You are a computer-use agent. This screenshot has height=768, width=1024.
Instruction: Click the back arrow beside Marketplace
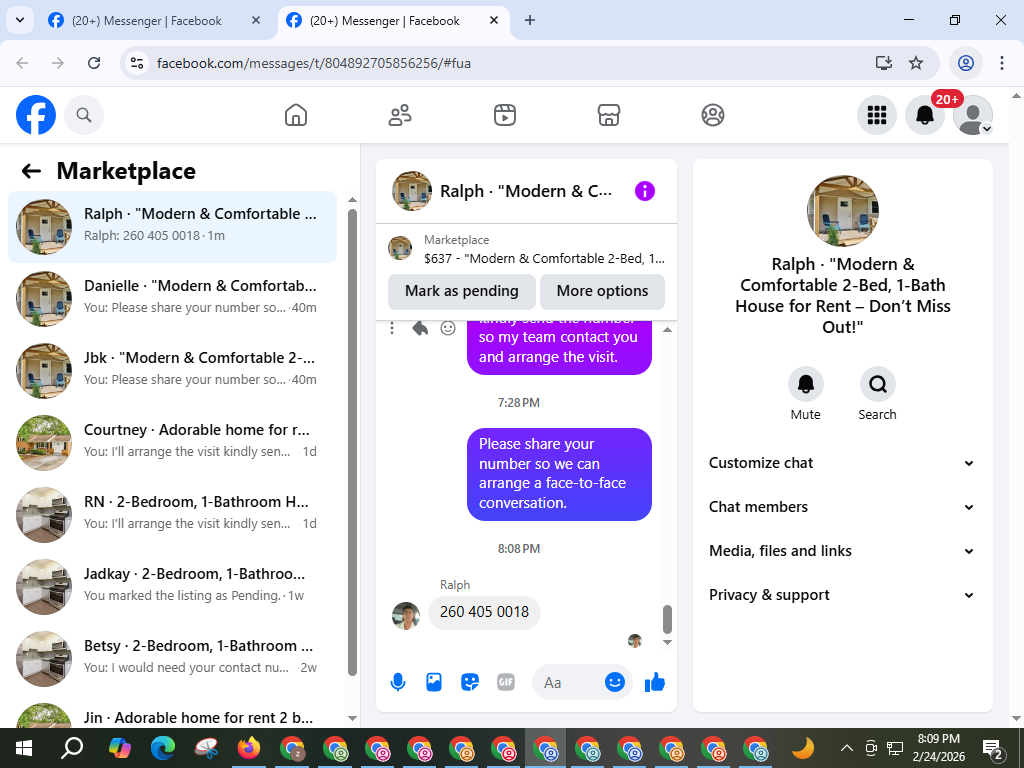pyautogui.click(x=31, y=171)
